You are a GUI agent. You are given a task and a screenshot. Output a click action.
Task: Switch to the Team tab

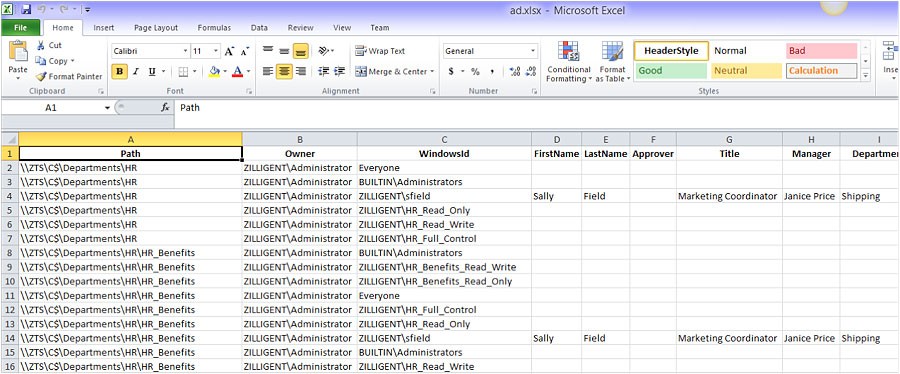click(x=379, y=28)
